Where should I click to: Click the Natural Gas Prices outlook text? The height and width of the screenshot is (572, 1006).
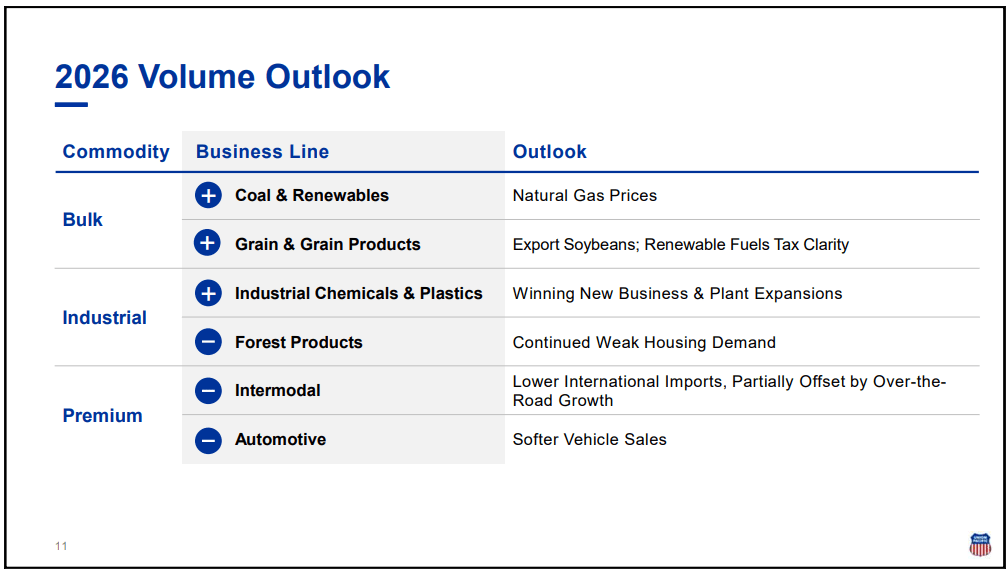[x=585, y=196]
